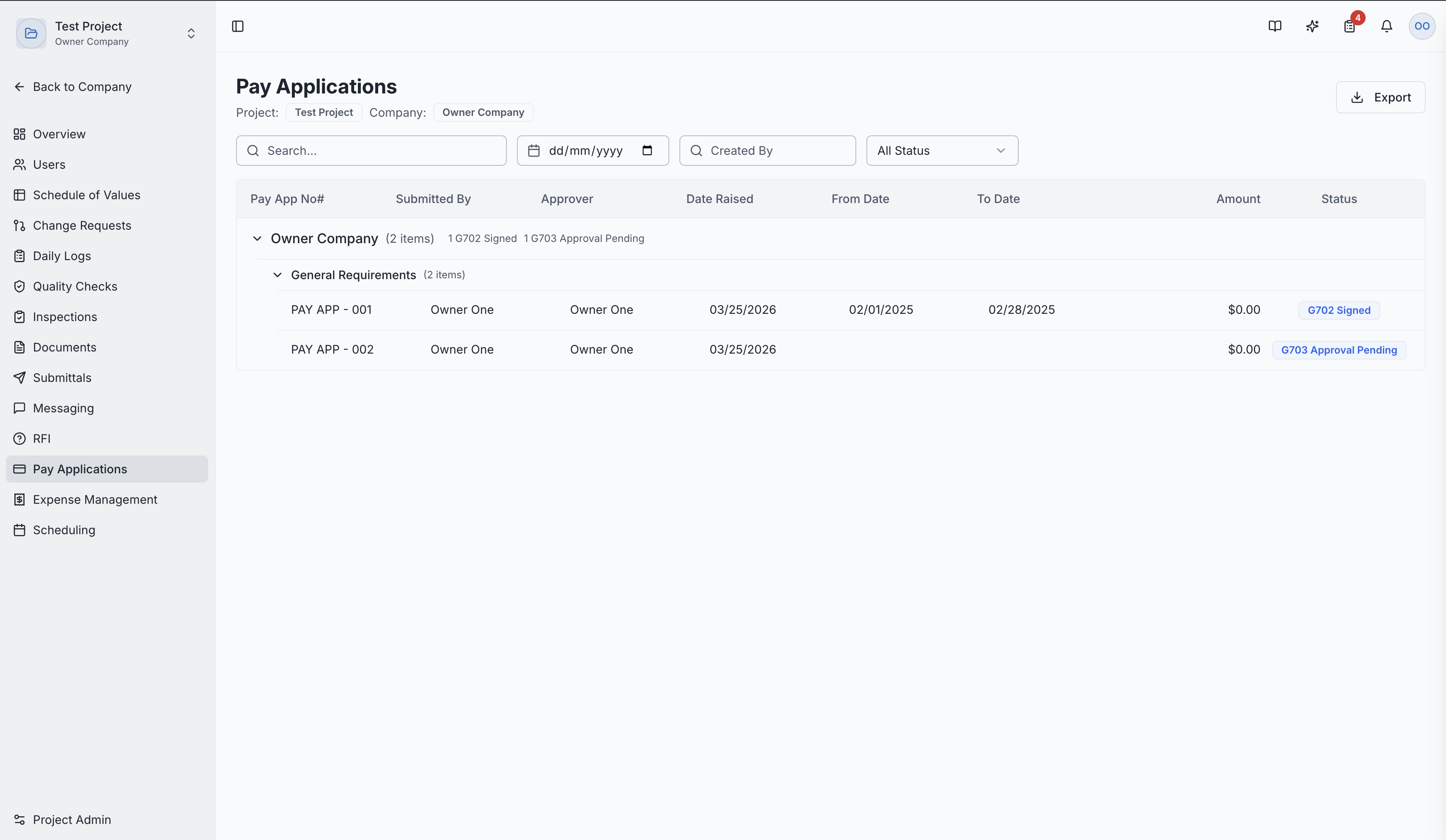This screenshot has height=840, width=1446.
Task: Click the Pay App No# column header
Action: pyautogui.click(x=287, y=198)
